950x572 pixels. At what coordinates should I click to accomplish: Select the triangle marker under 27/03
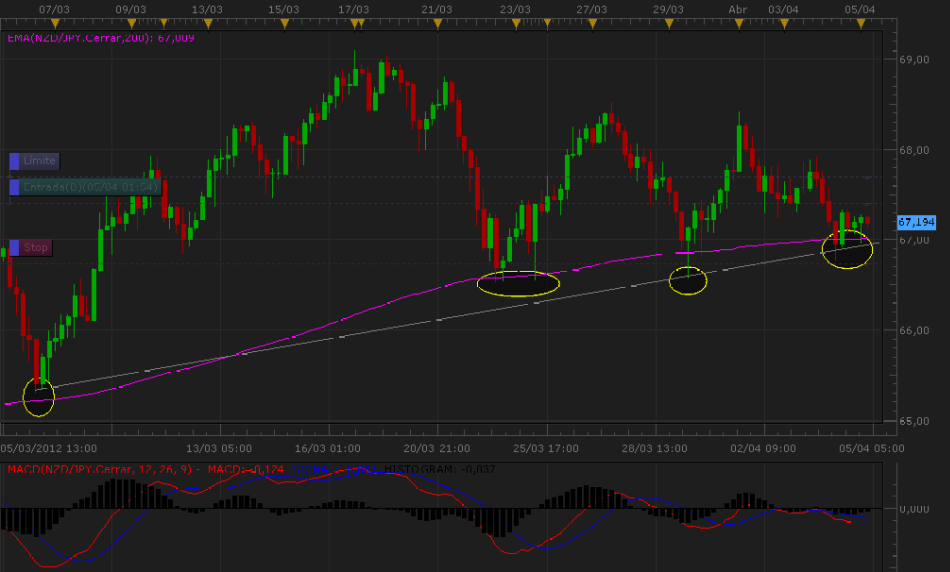[x=593, y=21]
